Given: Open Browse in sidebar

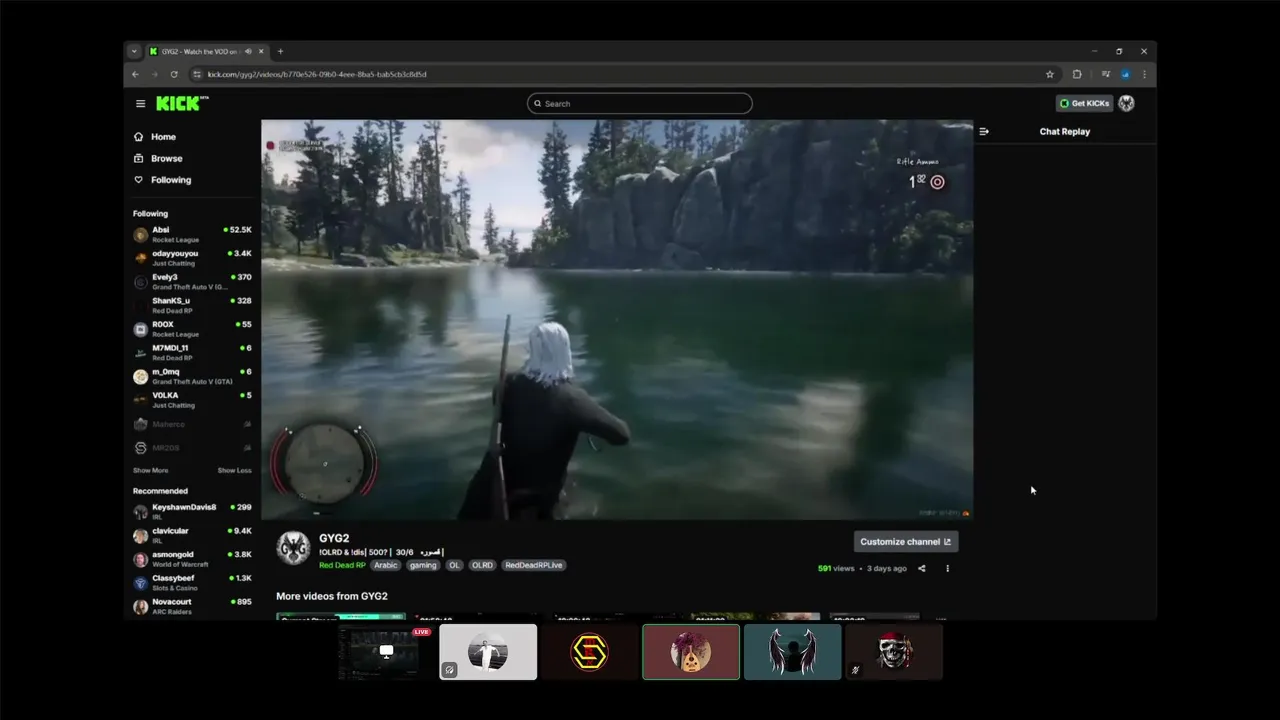Looking at the screenshot, I should tap(166, 158).
